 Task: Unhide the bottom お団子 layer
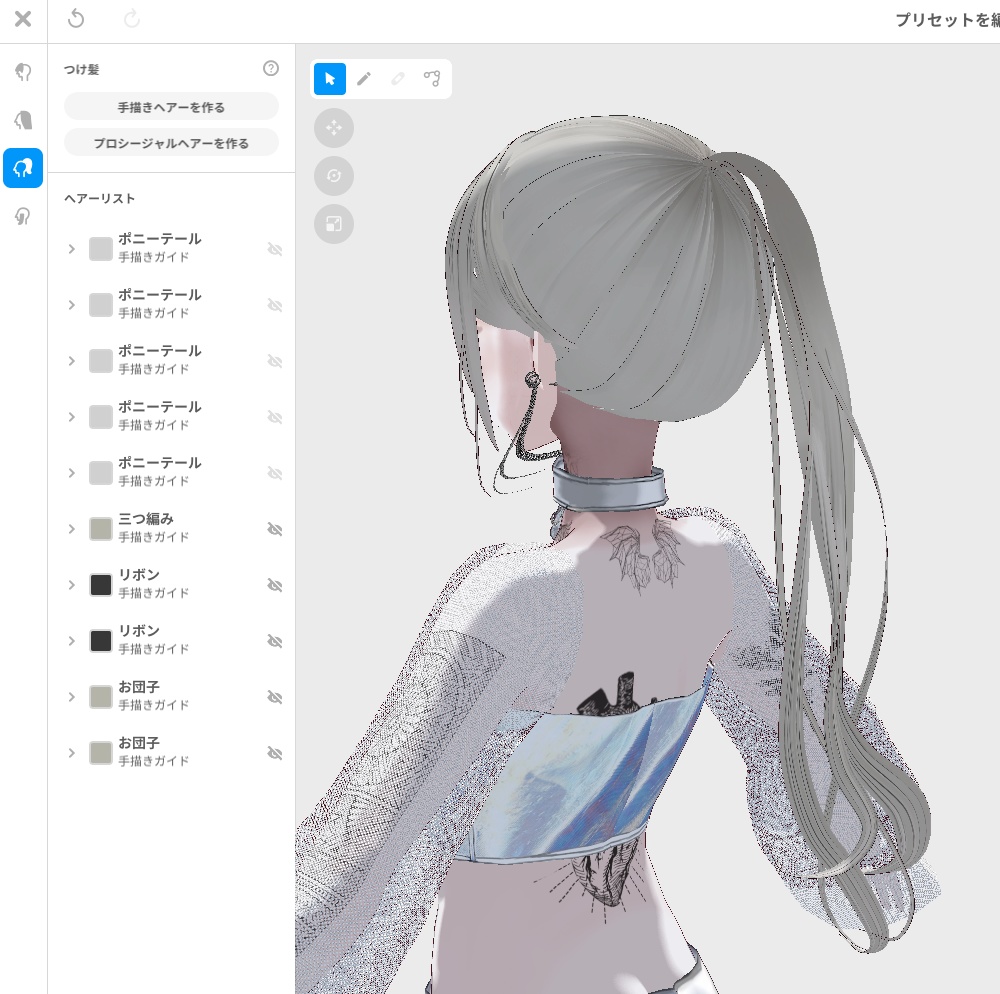(275, 753)
